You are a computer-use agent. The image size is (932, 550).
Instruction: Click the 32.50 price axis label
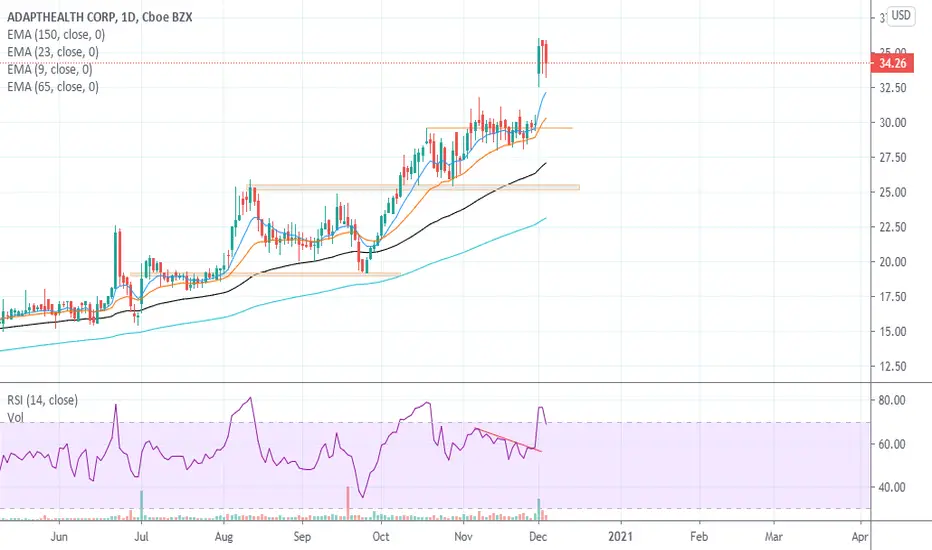click(x=893, y=87)
